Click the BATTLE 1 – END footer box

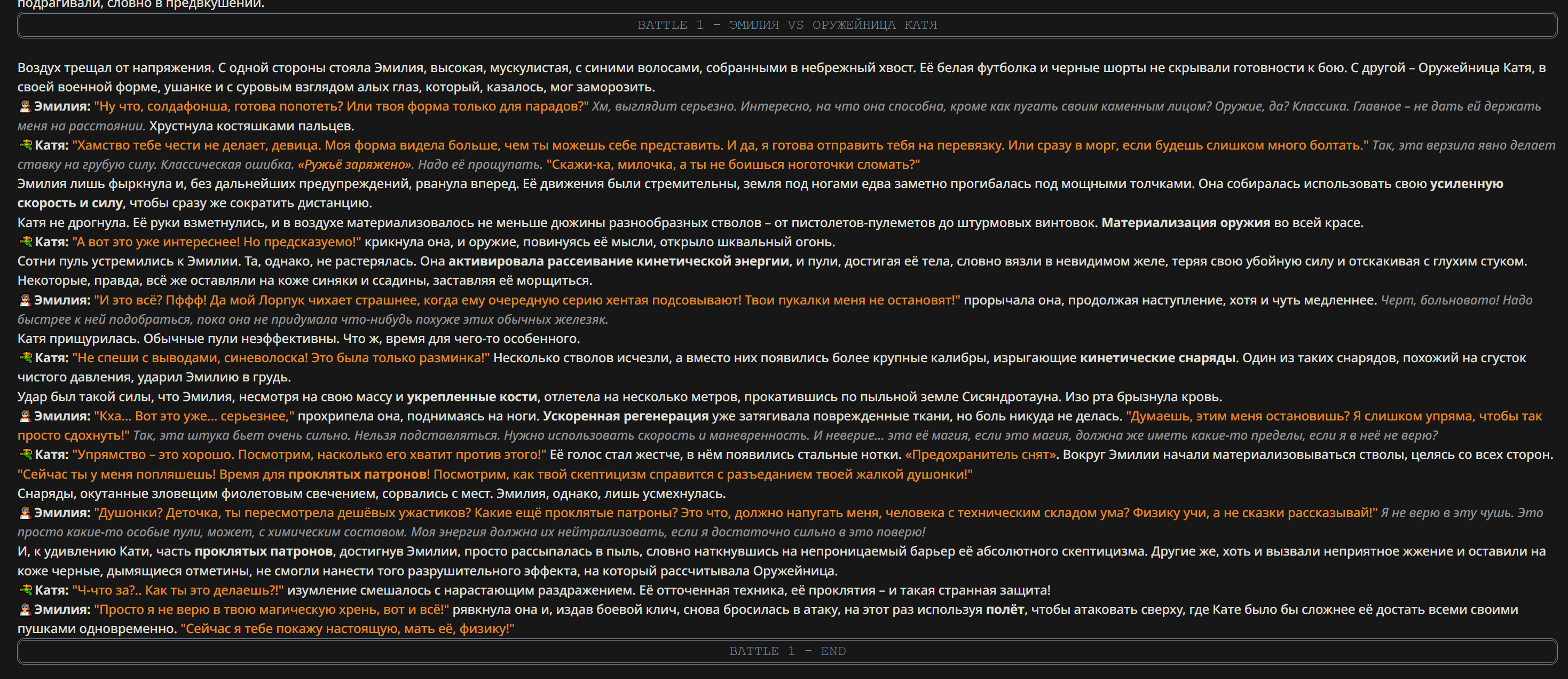787,651
